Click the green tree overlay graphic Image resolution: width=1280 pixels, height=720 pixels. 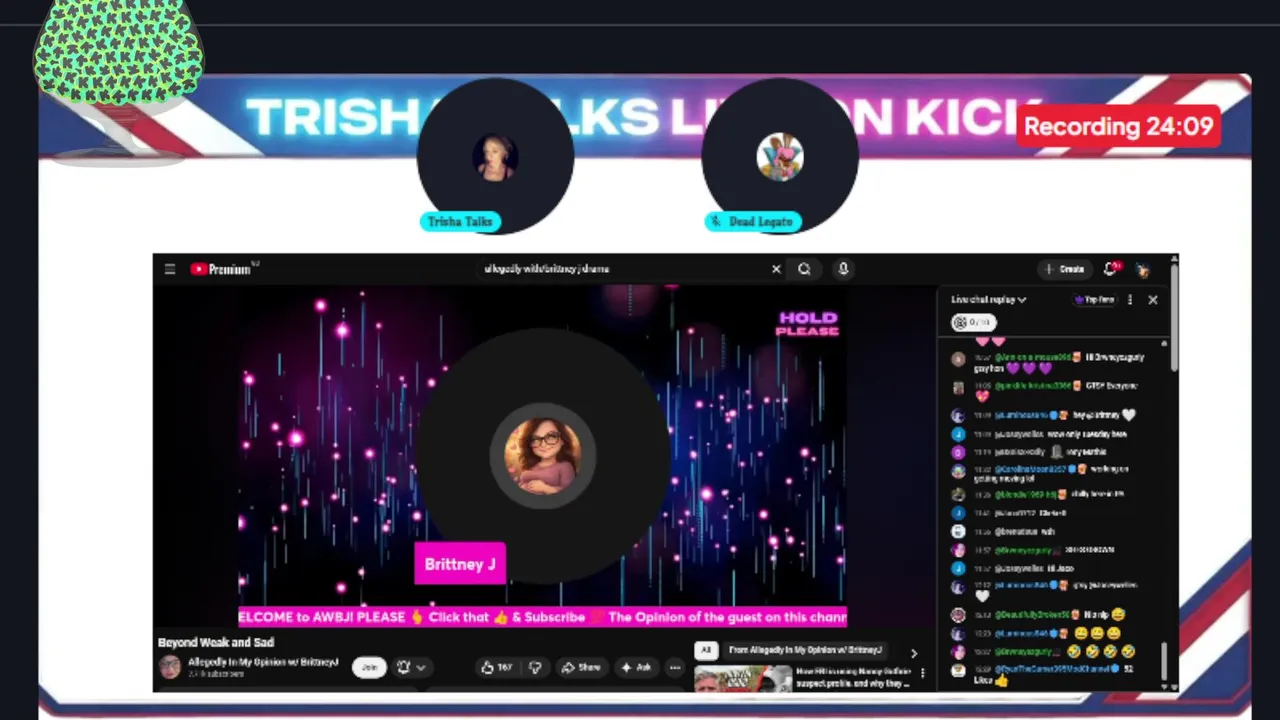118,50
